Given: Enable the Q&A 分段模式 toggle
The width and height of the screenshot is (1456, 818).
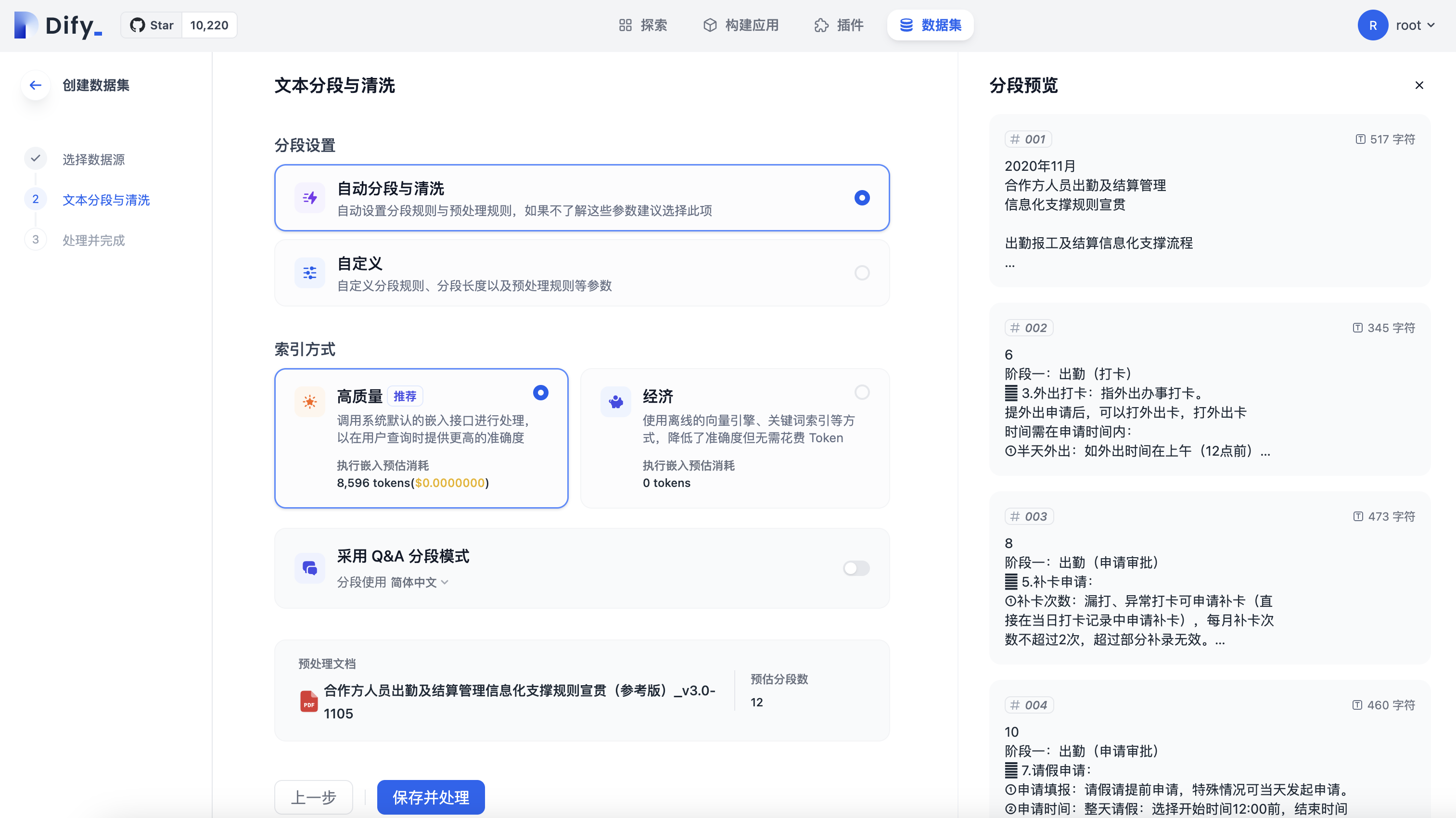Looking at the screenshot, I should point(856,568).
